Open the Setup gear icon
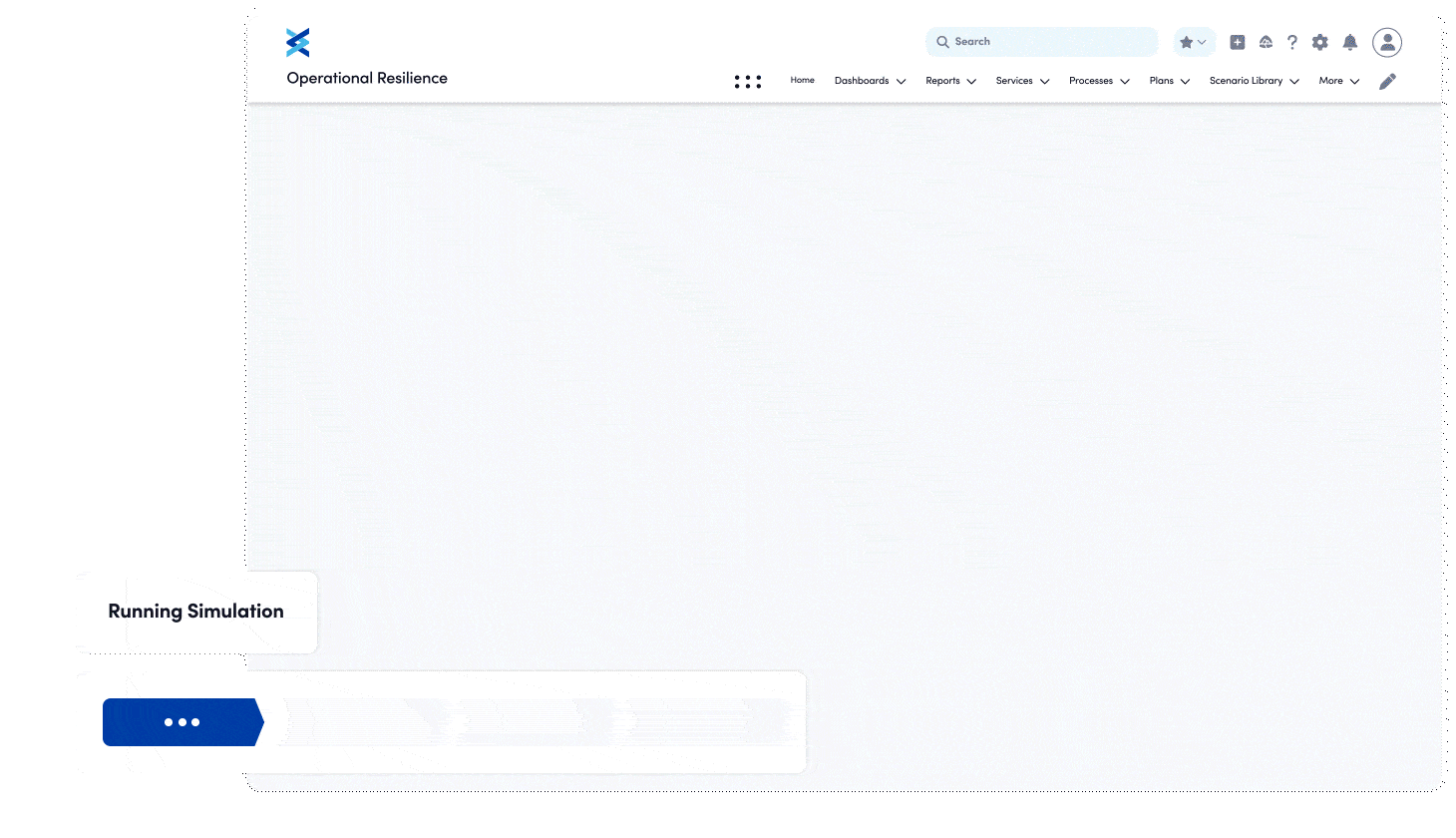 (x=1320, y=42)
